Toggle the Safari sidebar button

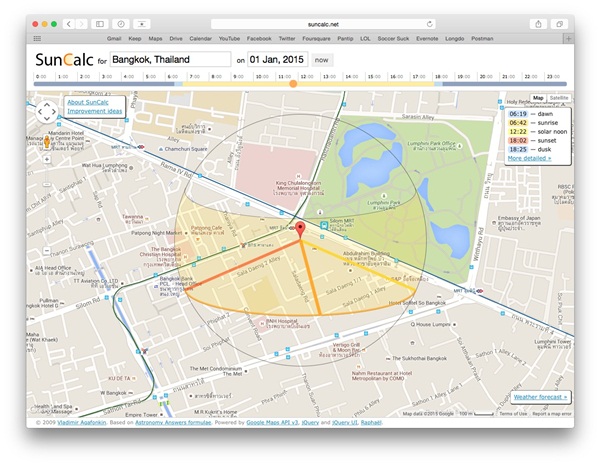point(99,24)
